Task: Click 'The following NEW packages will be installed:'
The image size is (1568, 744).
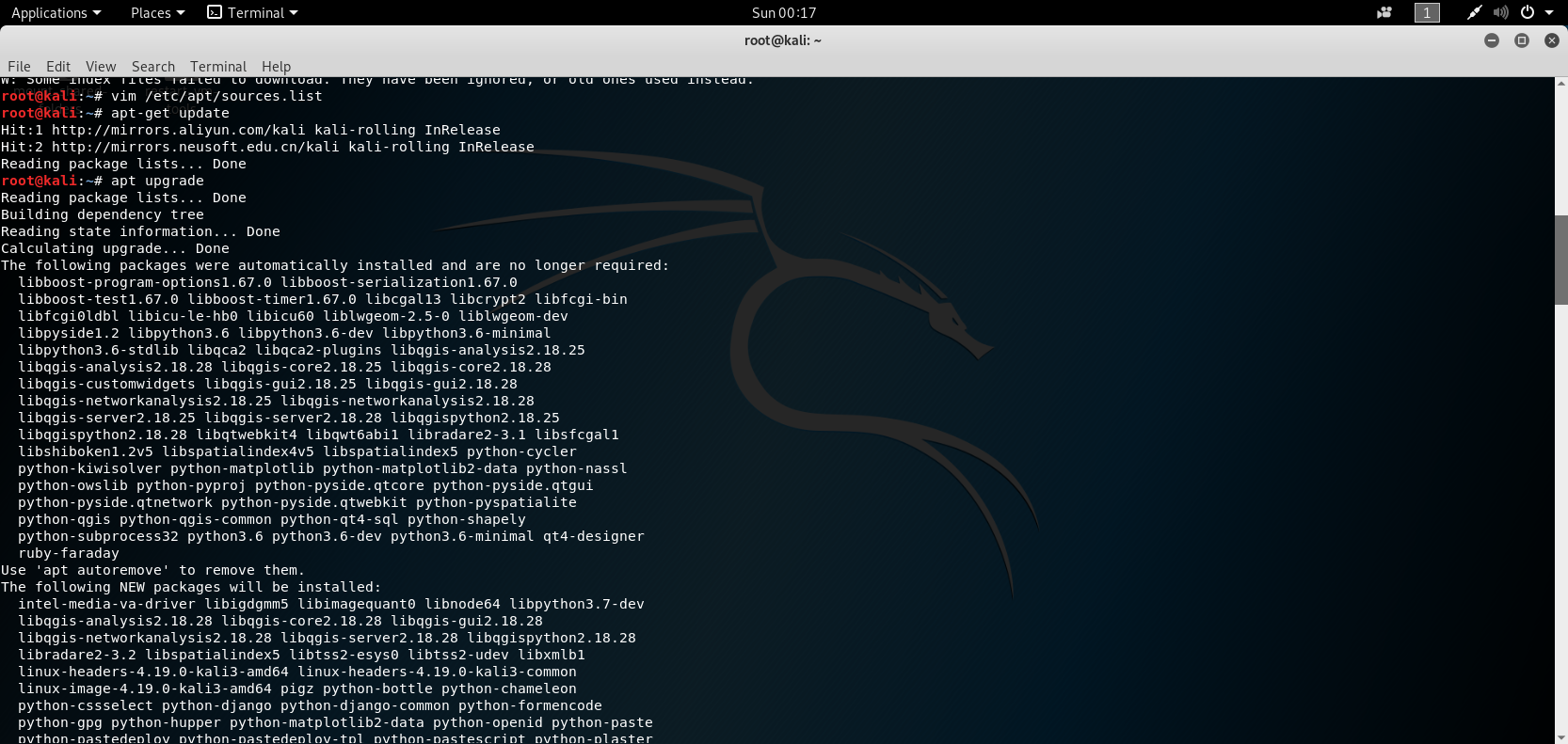Action: click(x=191, y=587)
